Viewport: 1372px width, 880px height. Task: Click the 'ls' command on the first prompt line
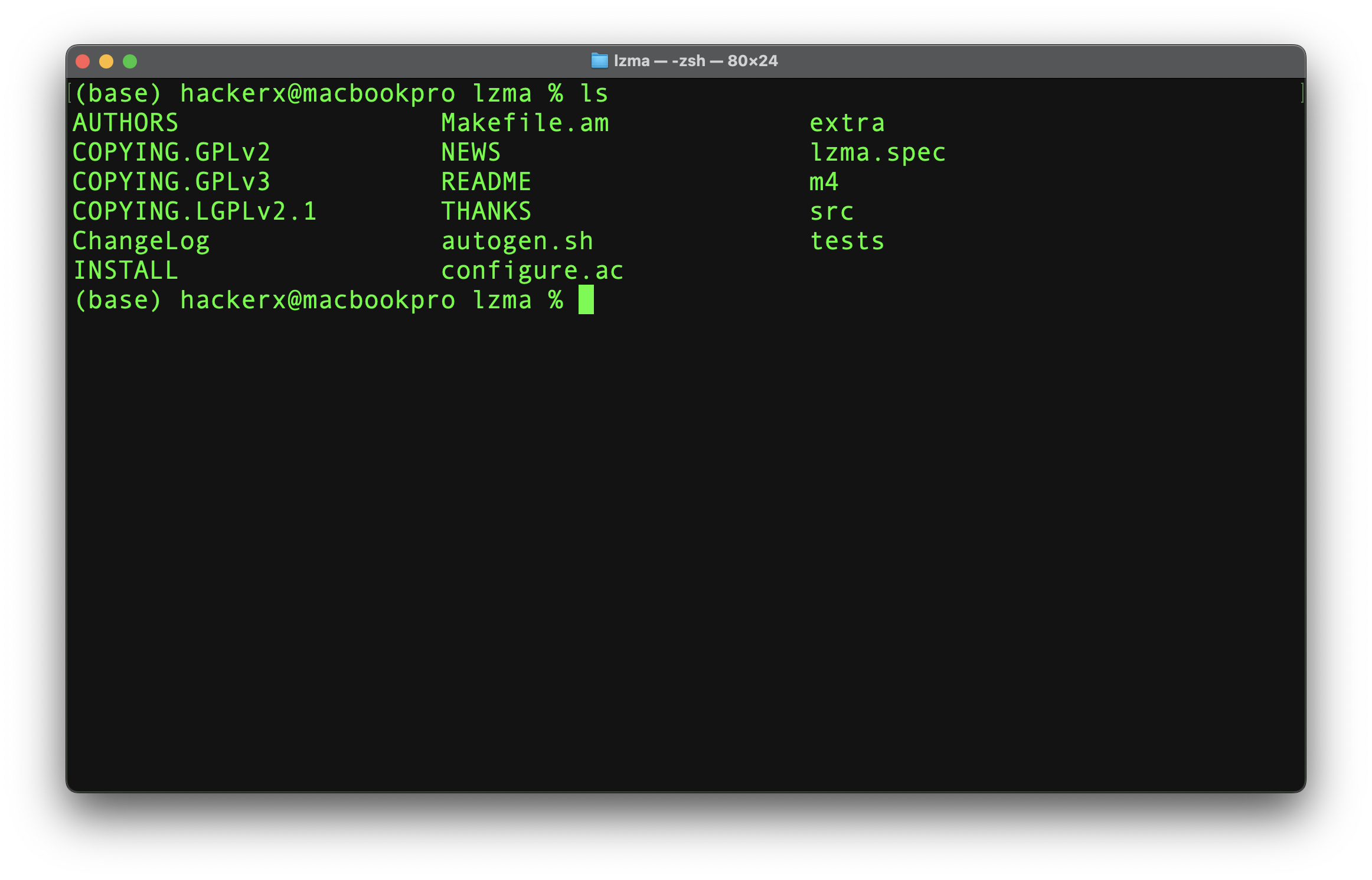tap(594, 93)
